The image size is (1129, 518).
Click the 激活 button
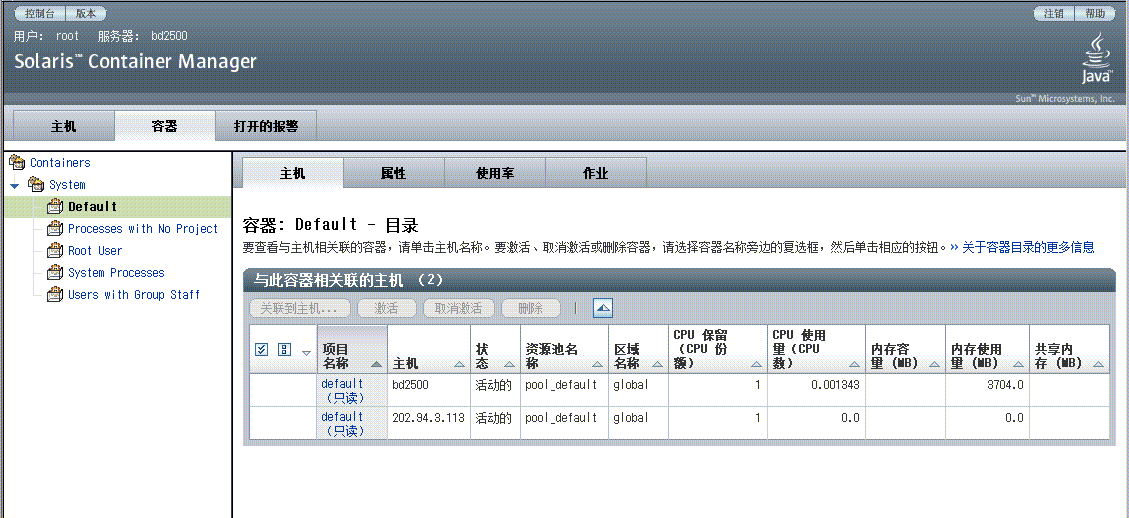coord(387,308)
